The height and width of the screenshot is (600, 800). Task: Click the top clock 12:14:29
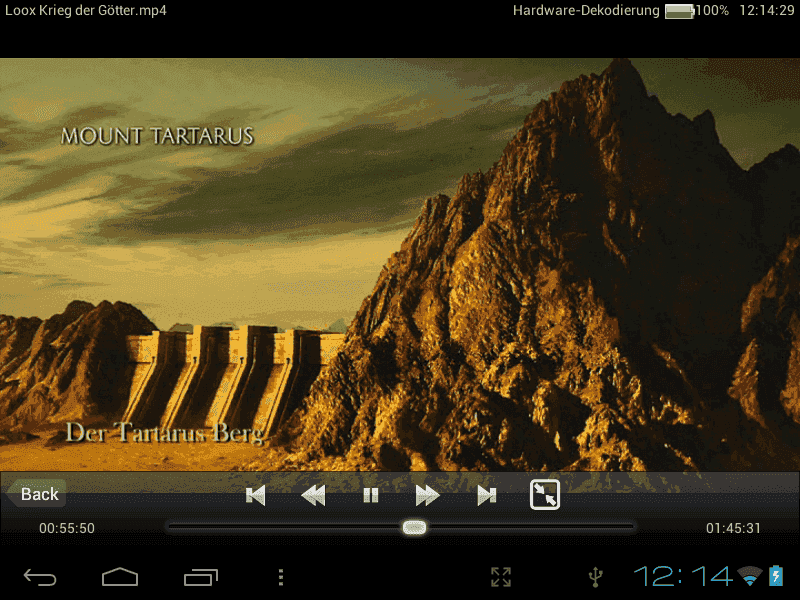(766, 10)
